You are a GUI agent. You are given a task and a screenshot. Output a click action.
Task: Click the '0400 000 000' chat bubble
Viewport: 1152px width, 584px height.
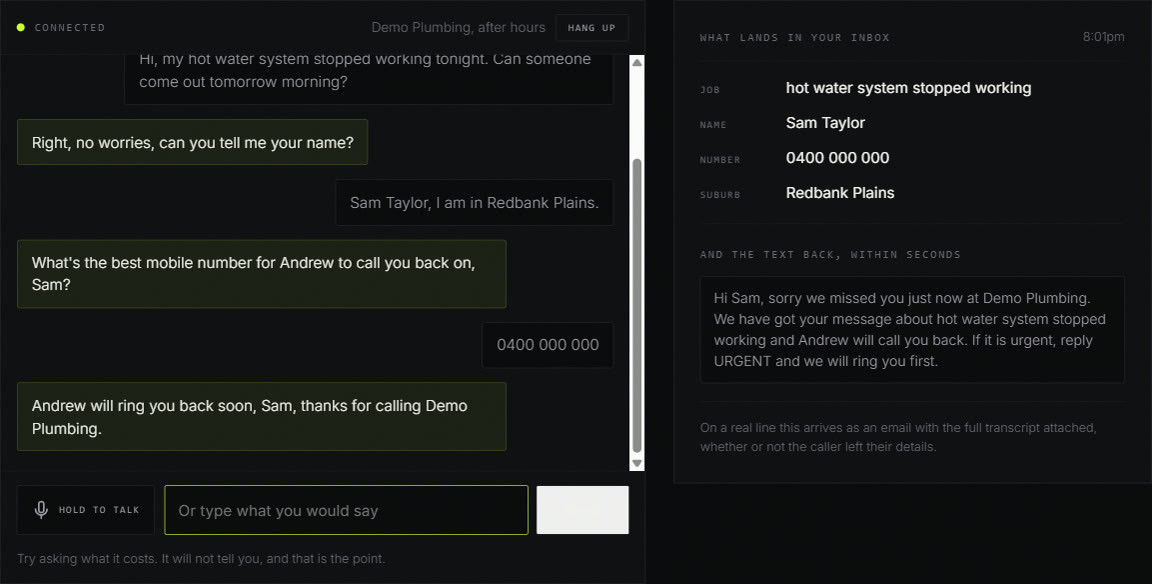tap(547, 345)
